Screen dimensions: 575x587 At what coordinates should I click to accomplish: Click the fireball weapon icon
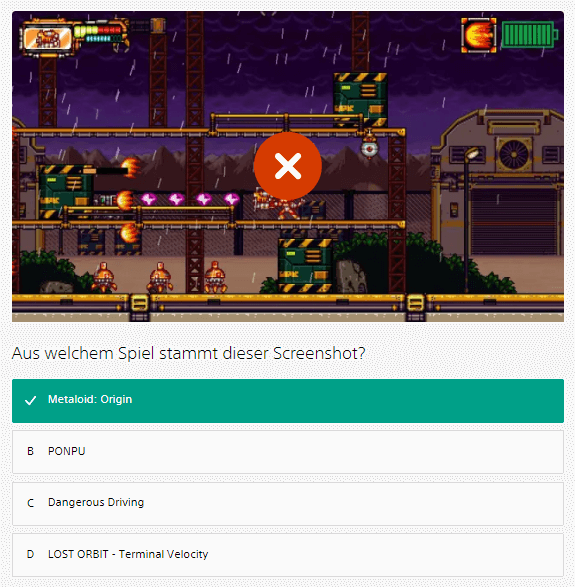[479, 36]
